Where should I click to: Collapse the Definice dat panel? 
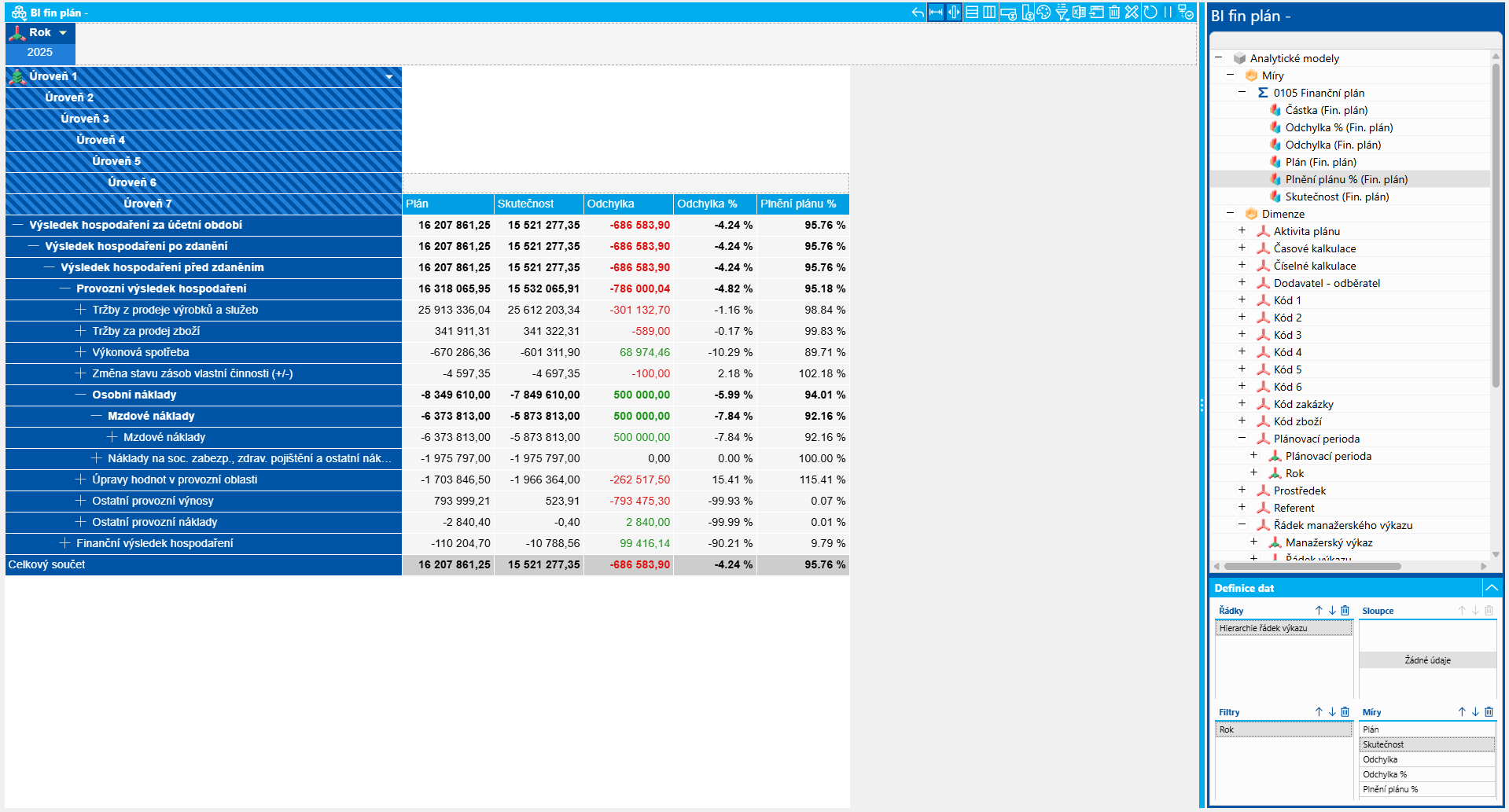tap(1491, 588)
